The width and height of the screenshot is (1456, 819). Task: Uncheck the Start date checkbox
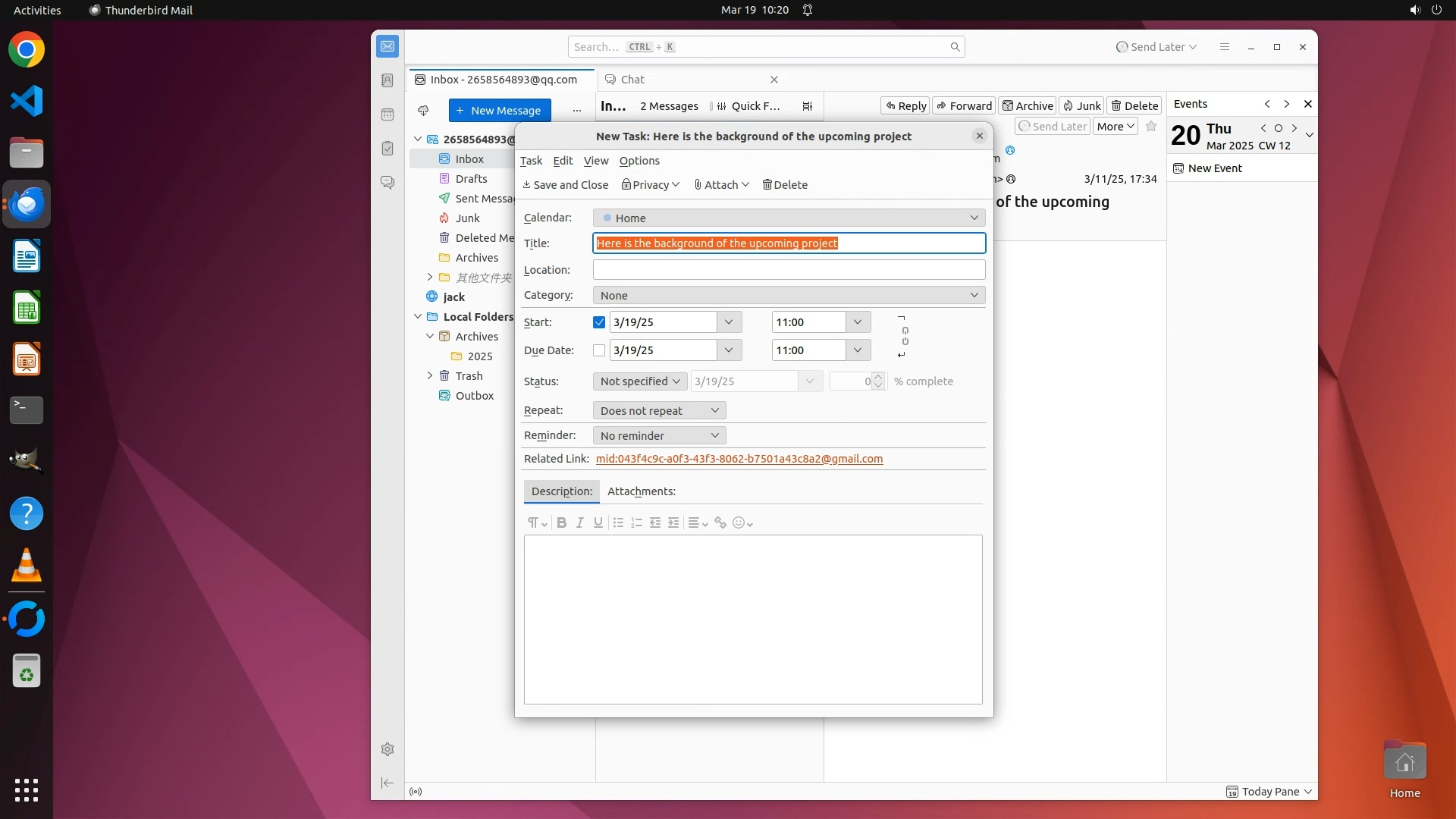point(599,322)
